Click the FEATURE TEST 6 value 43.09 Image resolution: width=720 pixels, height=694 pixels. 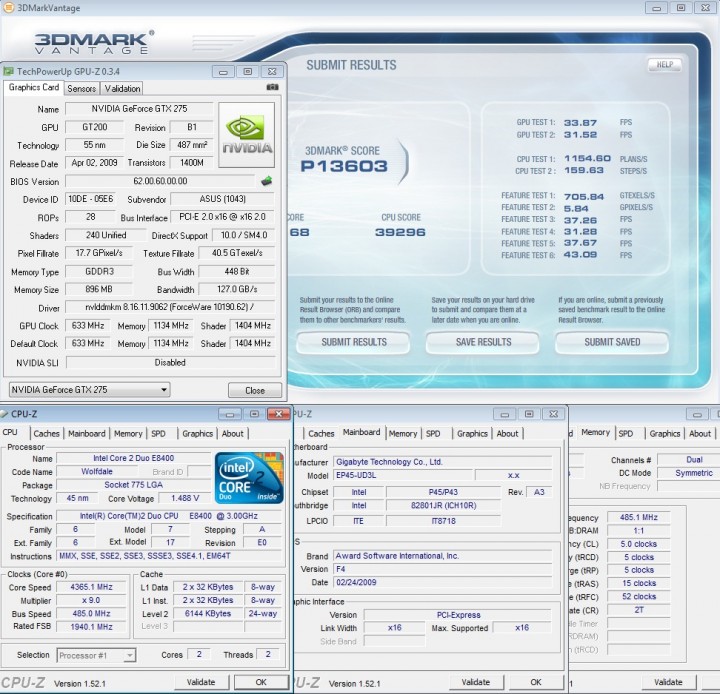pos(580,254)
